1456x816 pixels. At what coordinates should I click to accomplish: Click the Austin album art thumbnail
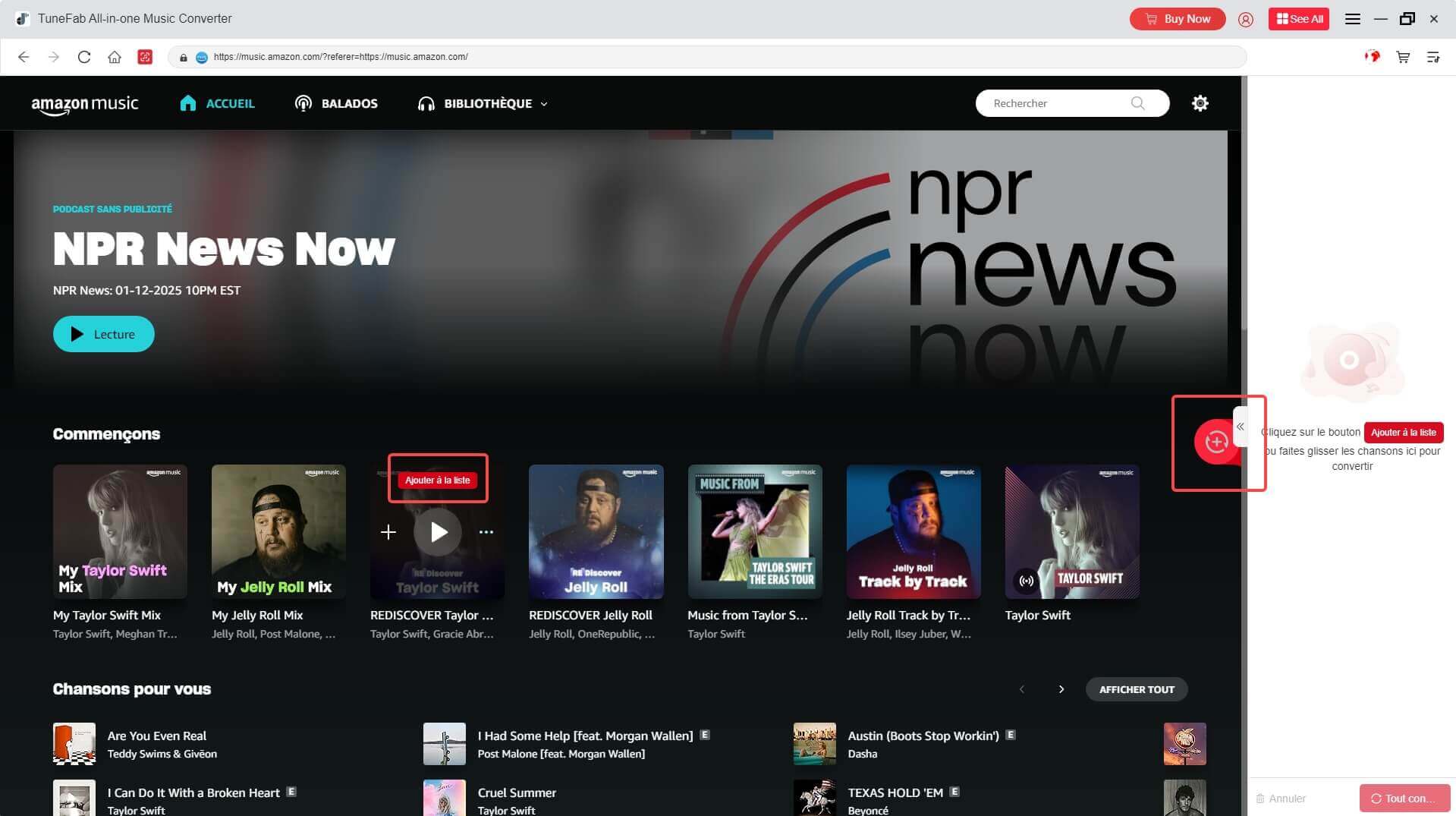[x=815, y=744]
